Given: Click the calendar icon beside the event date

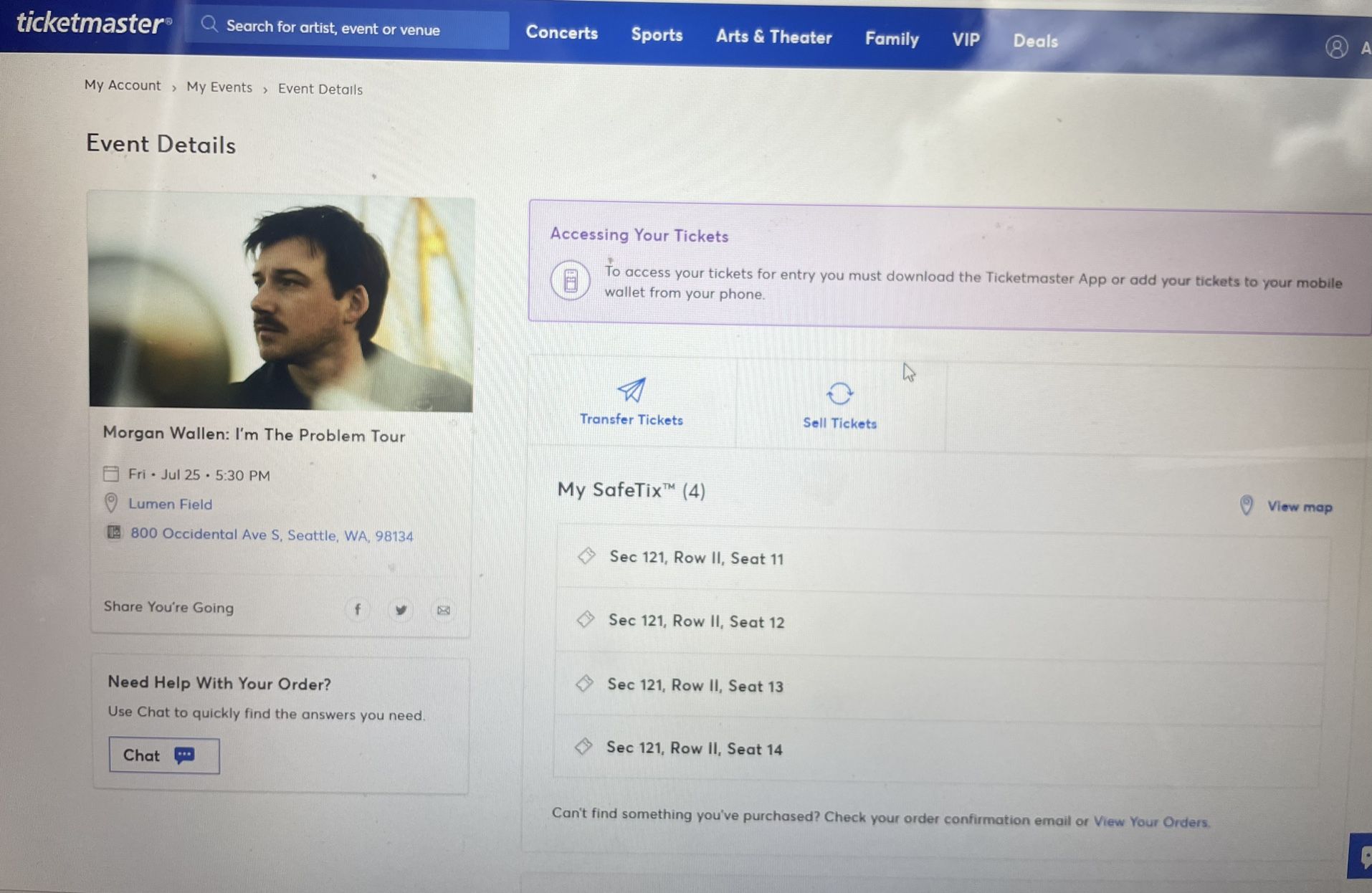Looking at the screenshot, I should click(x=111, y=474).
